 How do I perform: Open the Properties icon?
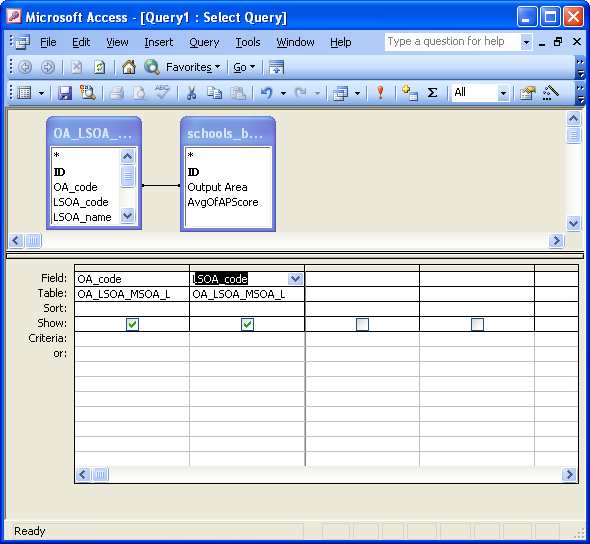click(x=528, y=93)
